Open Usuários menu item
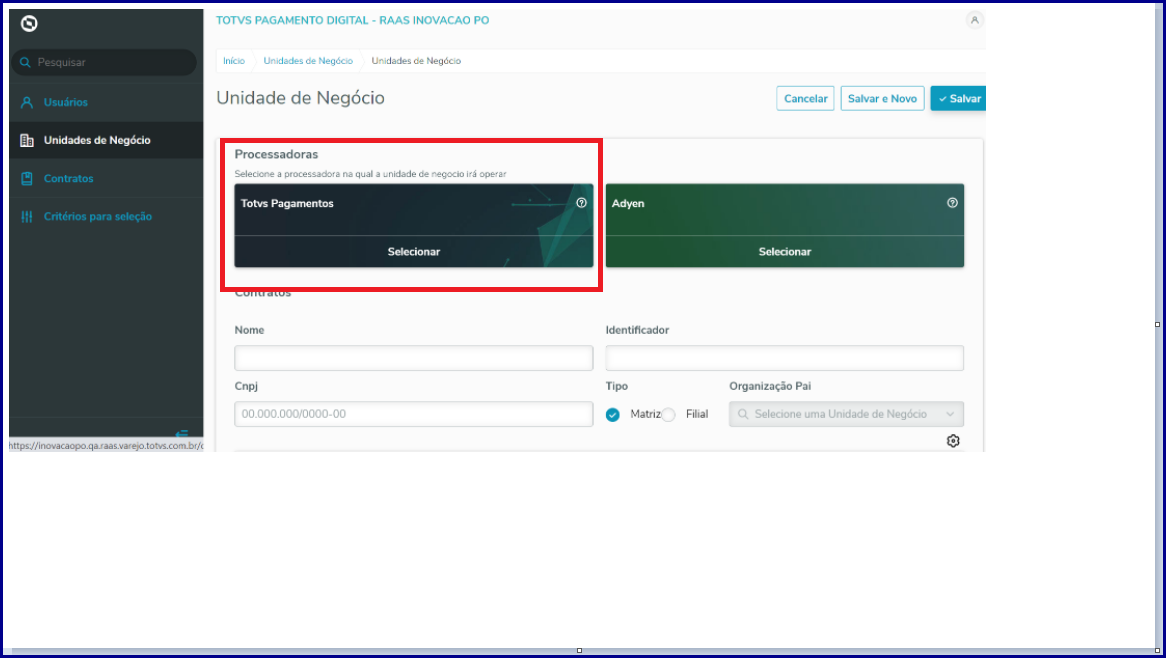The image size is (1166, 658). click(x=106, y=103)
